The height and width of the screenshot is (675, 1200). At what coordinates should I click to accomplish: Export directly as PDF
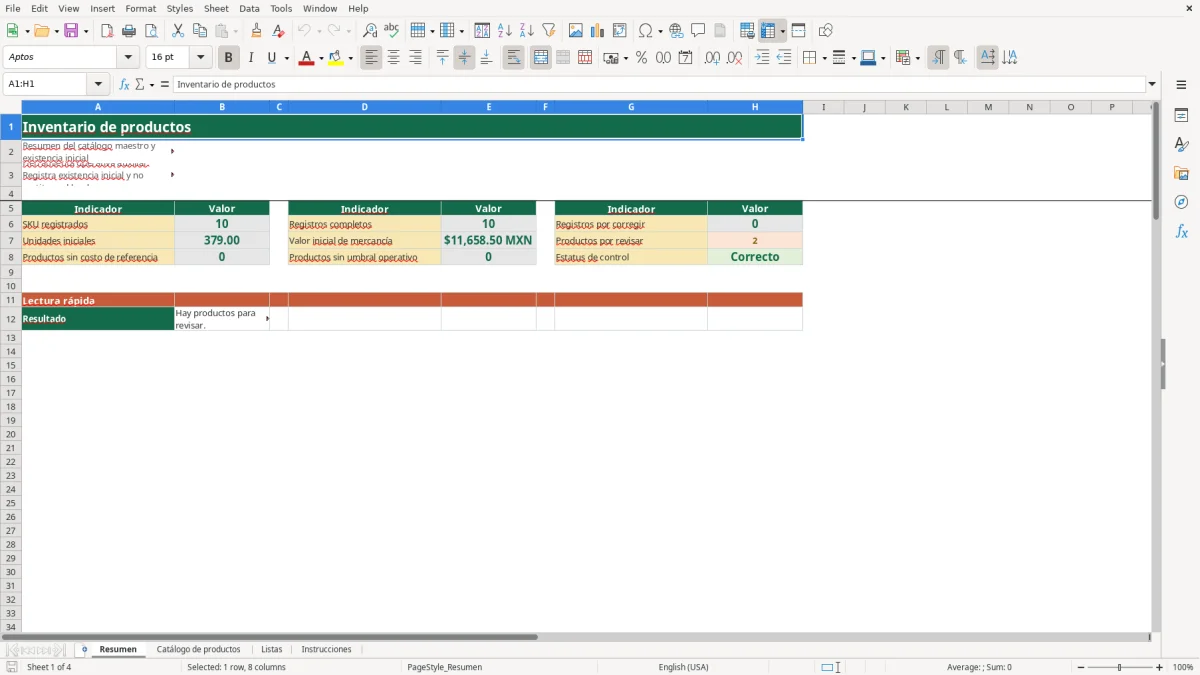click(107, 31)
